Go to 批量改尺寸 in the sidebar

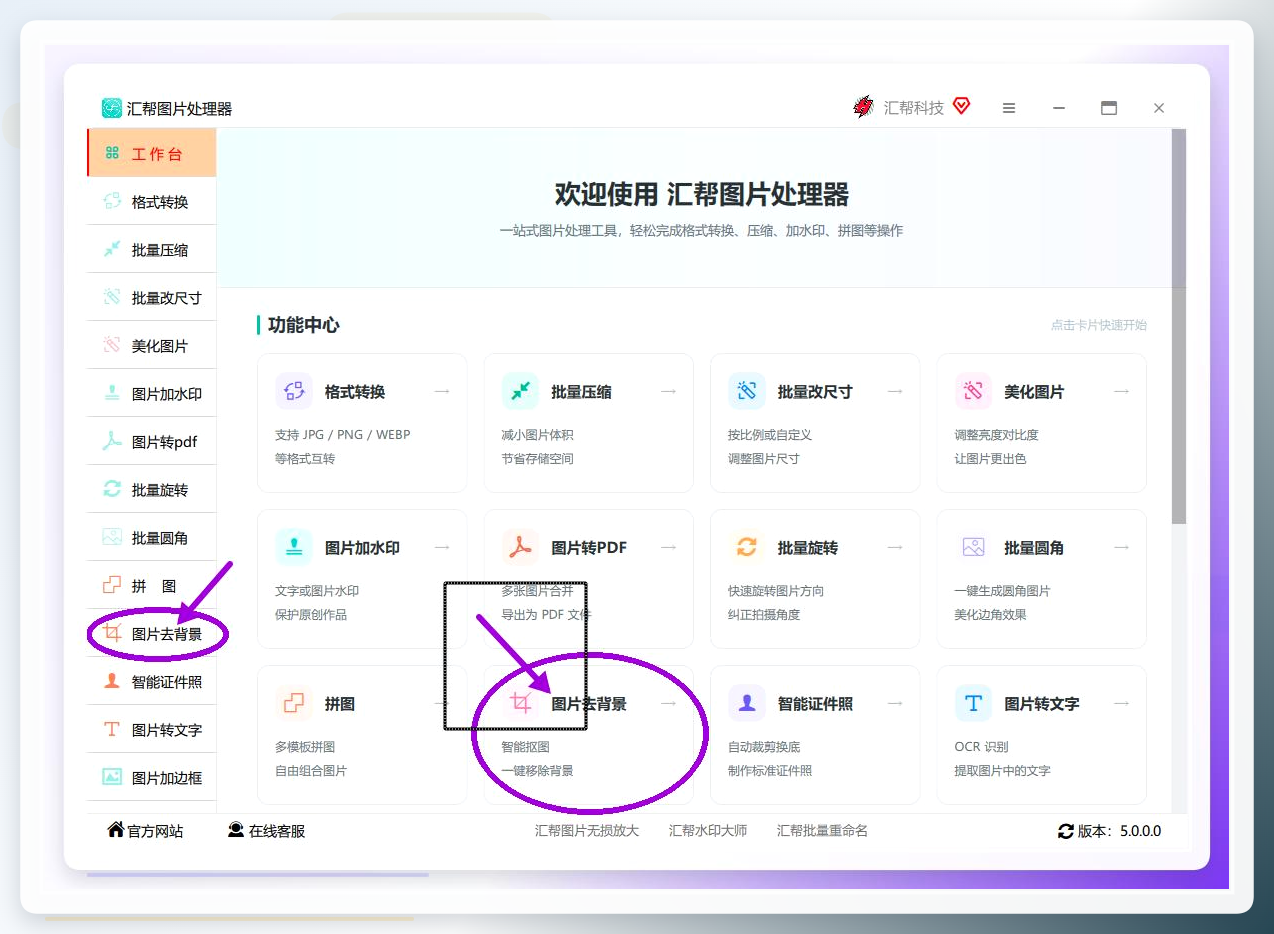(x=152, y=297)
